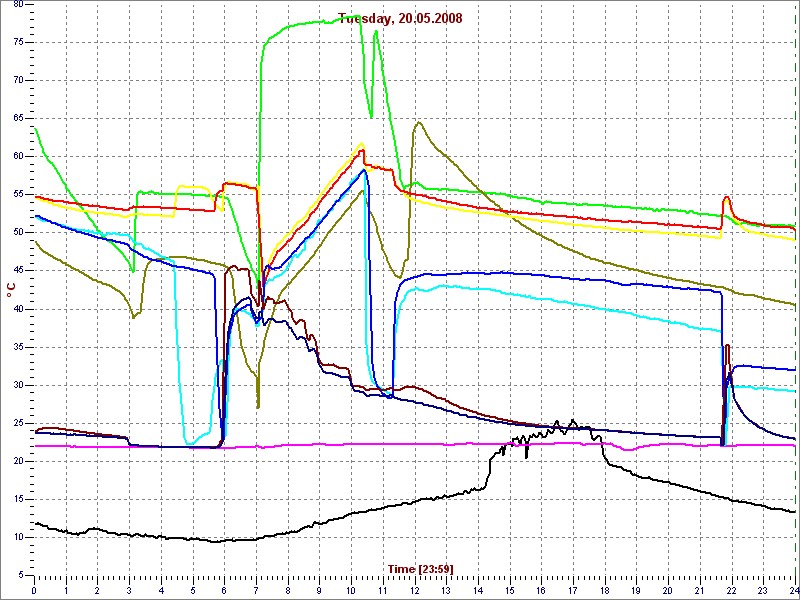Select the 25 label on temperature axis
Viewport: 800px width, 600px height.
[x=18, y=423]
